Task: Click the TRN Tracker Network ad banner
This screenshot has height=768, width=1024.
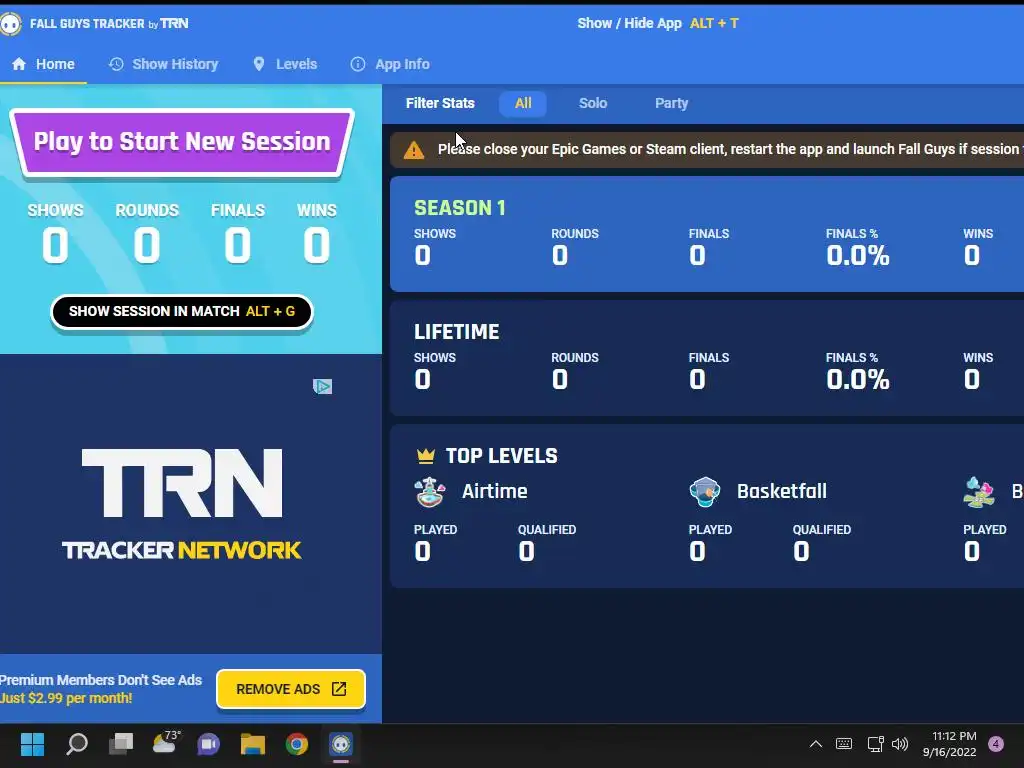Action: point(182,504)
